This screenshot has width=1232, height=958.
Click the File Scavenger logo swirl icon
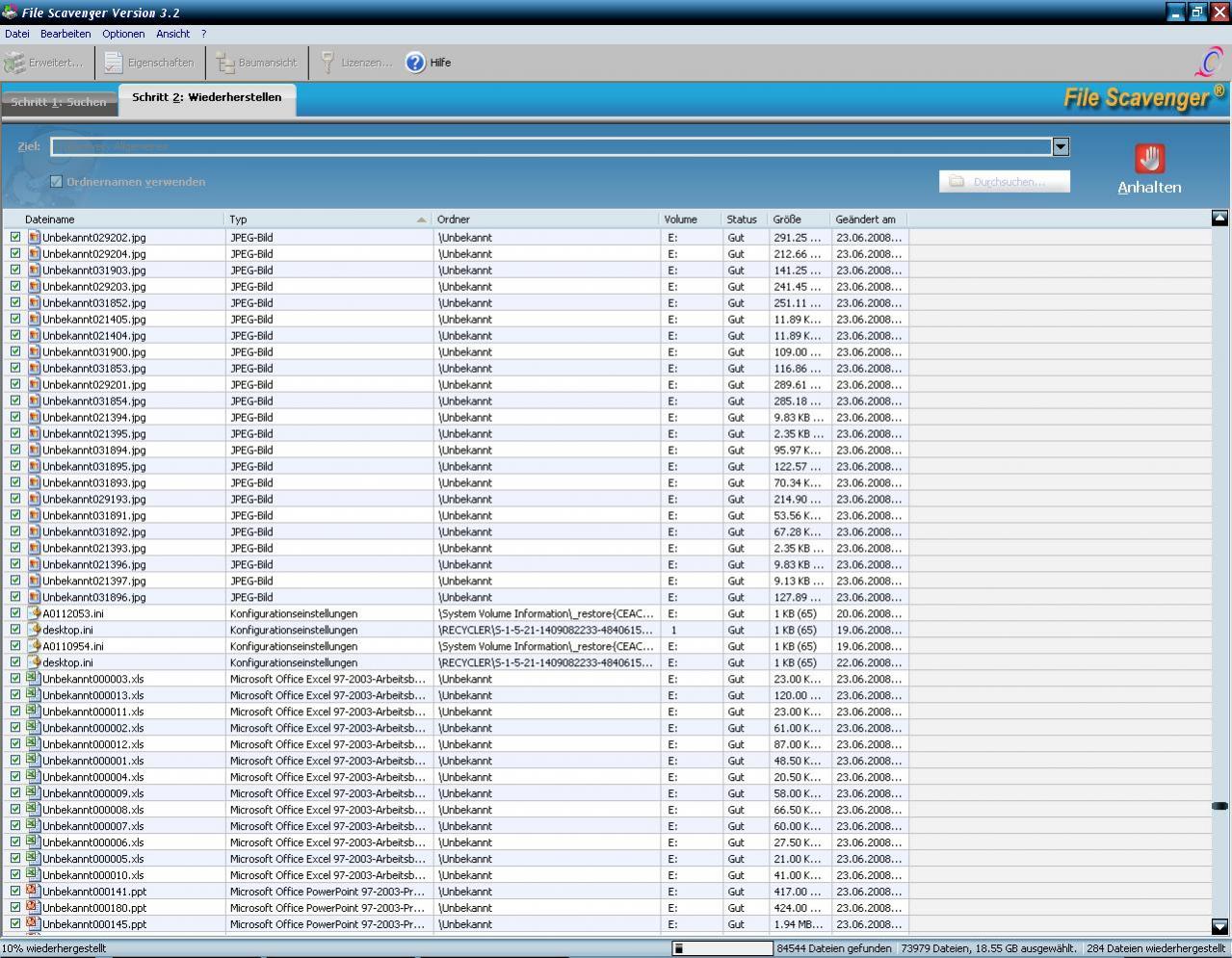click(x=1208, y=63)
